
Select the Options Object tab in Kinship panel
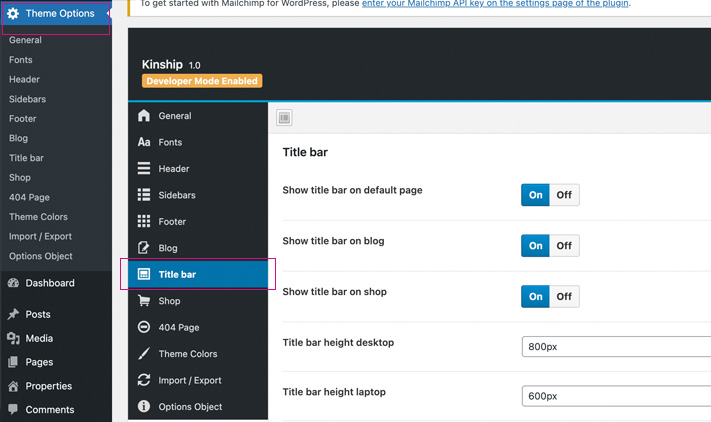click(x=198, y=406)
